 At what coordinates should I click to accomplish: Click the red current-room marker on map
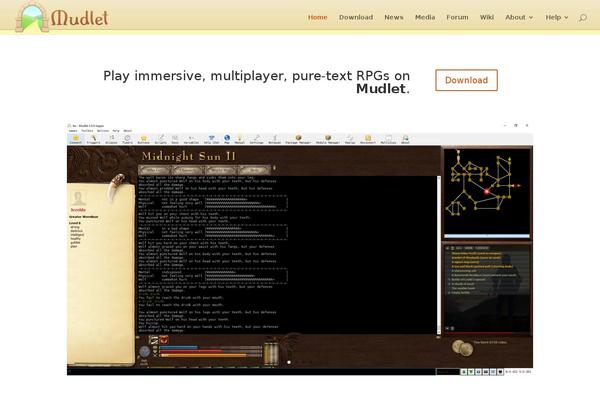click(x=487, y=191)
